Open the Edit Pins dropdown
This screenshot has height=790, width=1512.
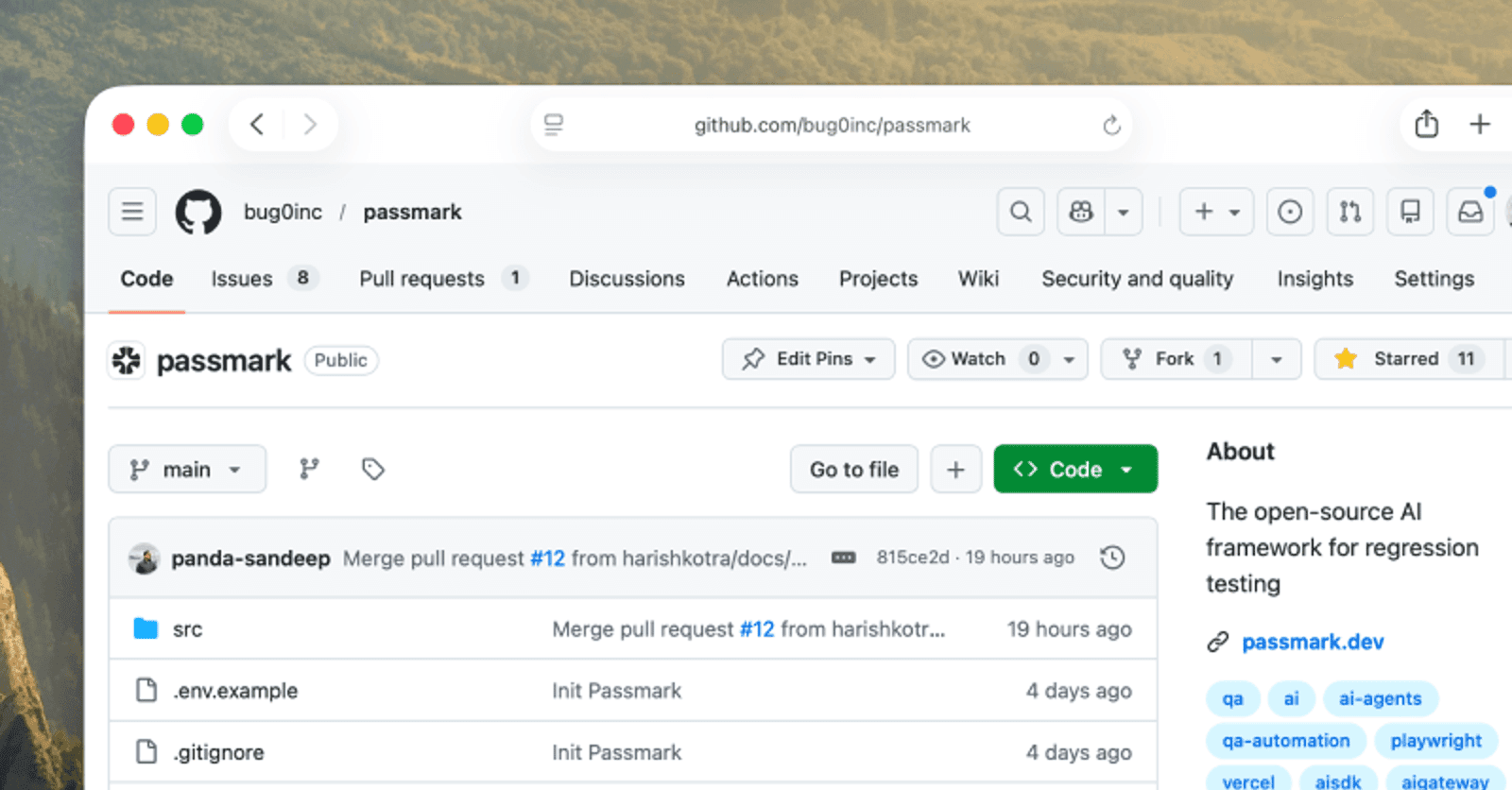tap(808, 359)
